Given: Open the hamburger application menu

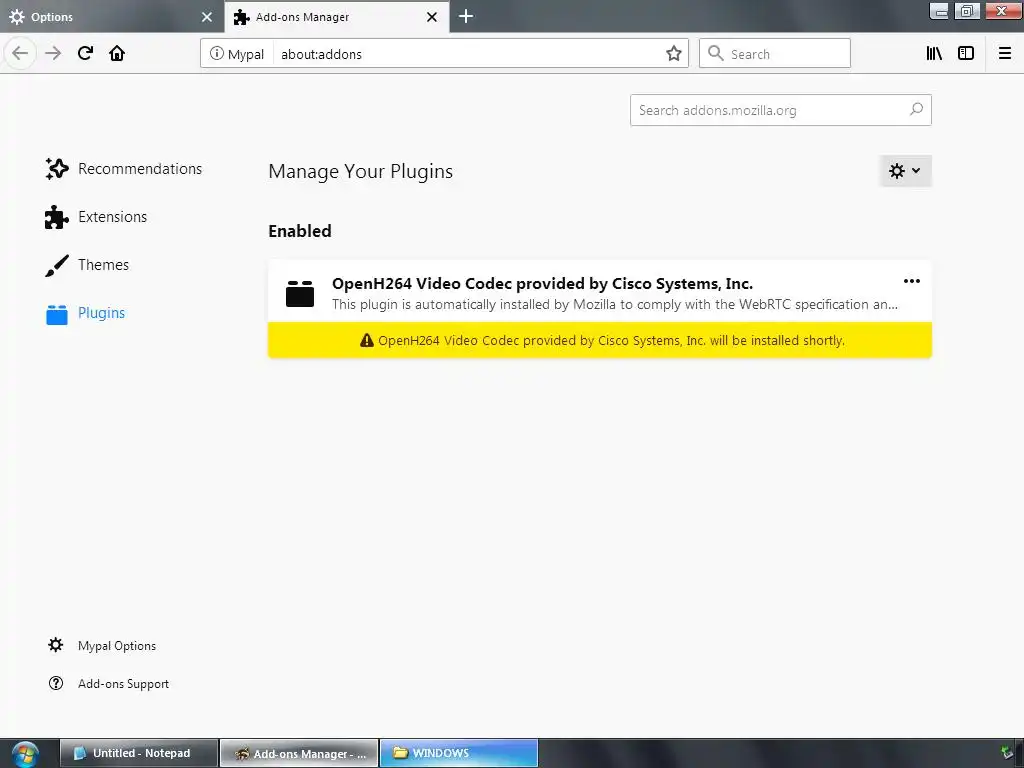Looking at the screenshot, I should pyautogui.click(x=1005, y=54).
